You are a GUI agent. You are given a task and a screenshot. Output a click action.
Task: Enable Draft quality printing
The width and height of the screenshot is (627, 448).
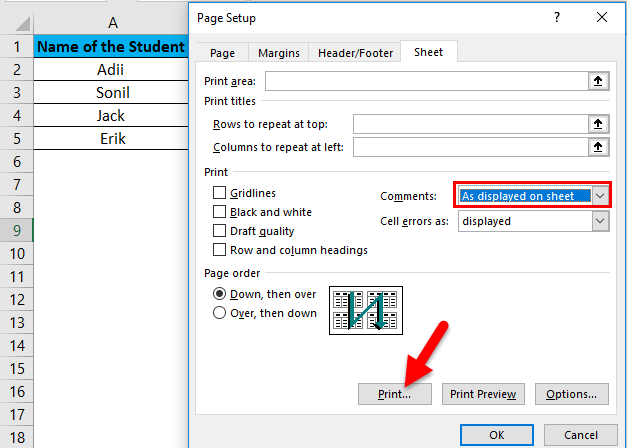tap(219, 231)
